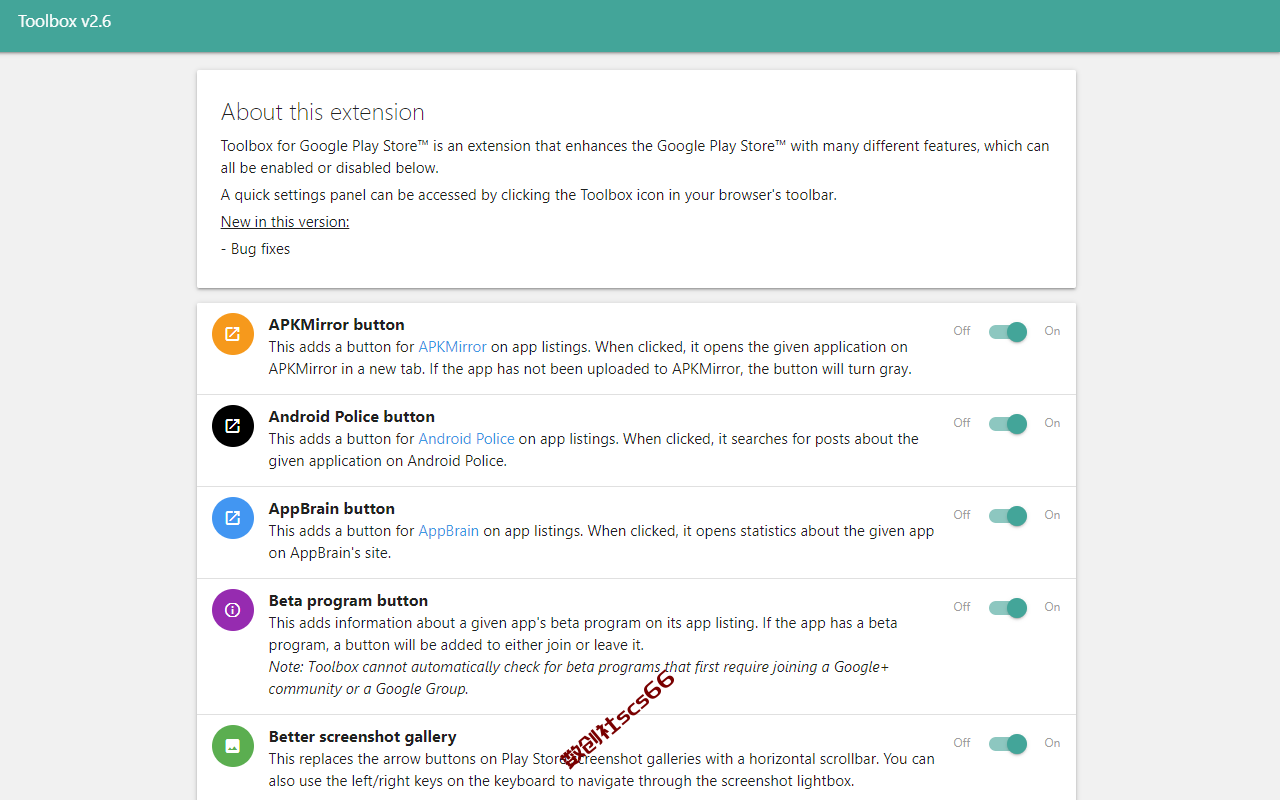Image resolution: width=1280 pixels, height=800 pixels.
Task: Click the purple Beta program info icon
Action: click(x=233, y=610)
